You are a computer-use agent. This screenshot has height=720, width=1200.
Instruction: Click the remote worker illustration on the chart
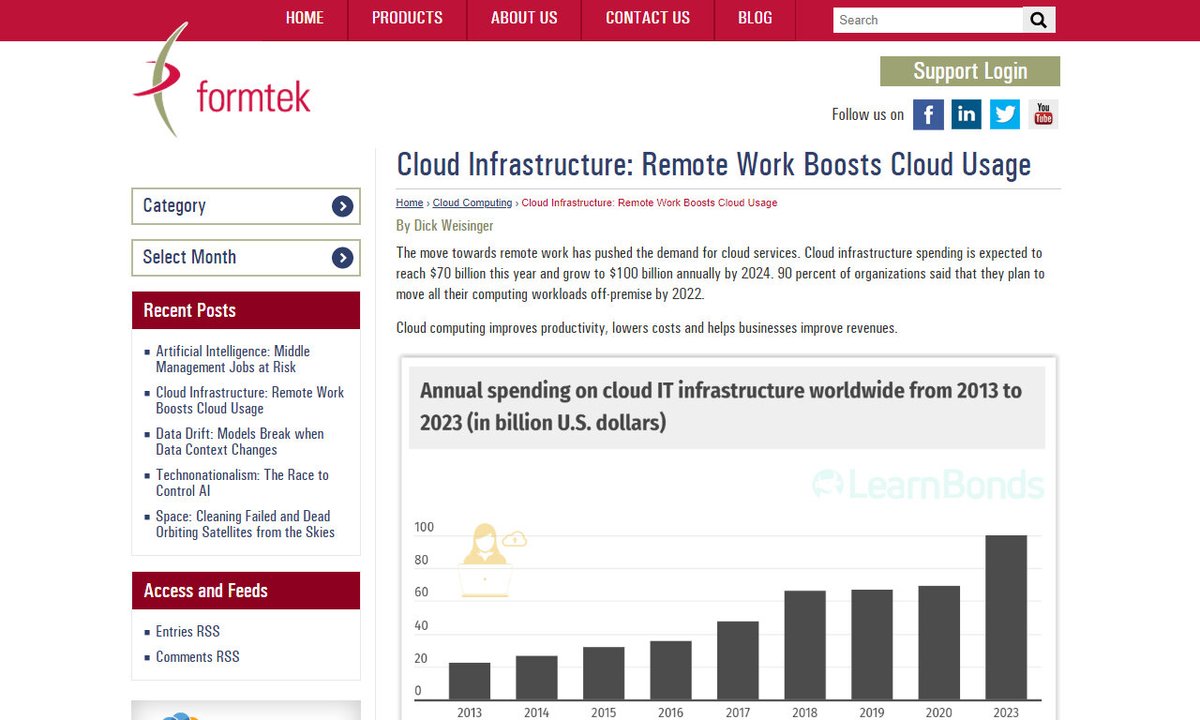click(486, 560)
